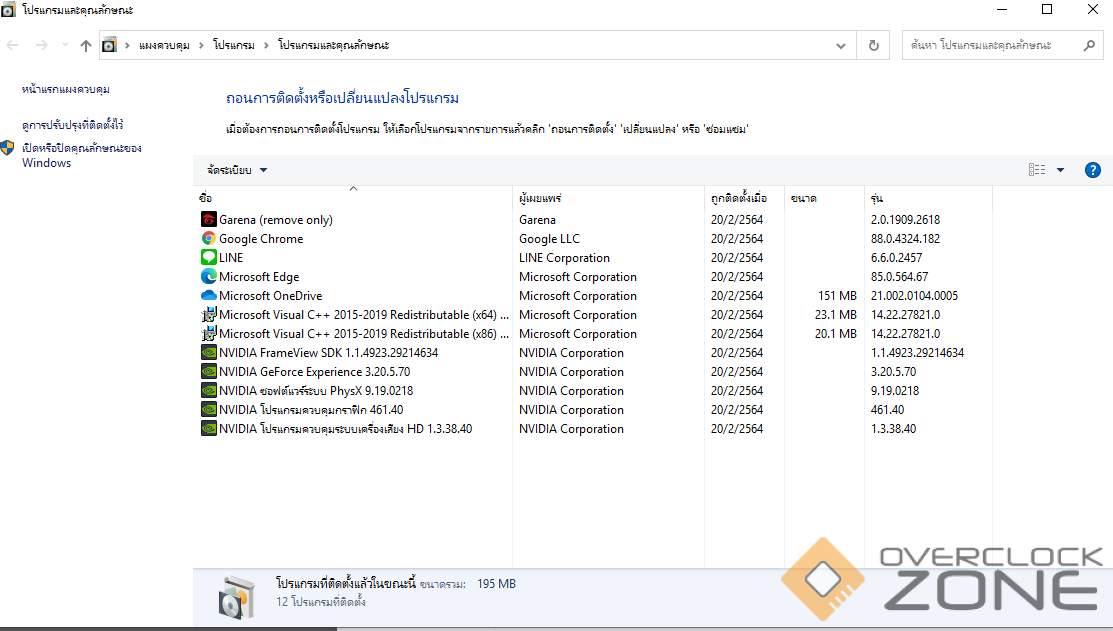Click the refresh button beside address bar
This screenshot has width=1113, height=631.
coord(874,45)
